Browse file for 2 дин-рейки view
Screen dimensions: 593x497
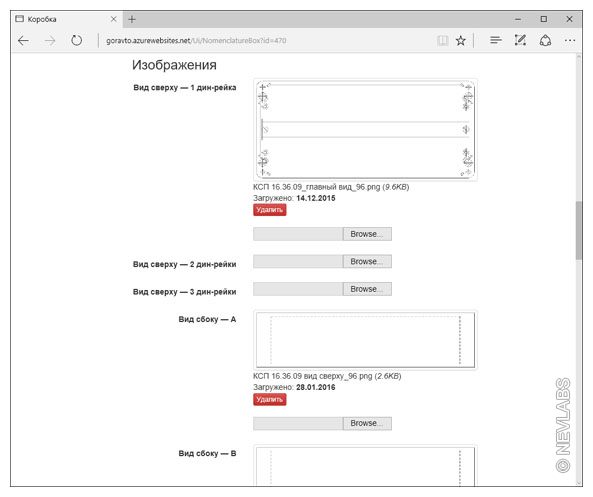coord(367,261)
